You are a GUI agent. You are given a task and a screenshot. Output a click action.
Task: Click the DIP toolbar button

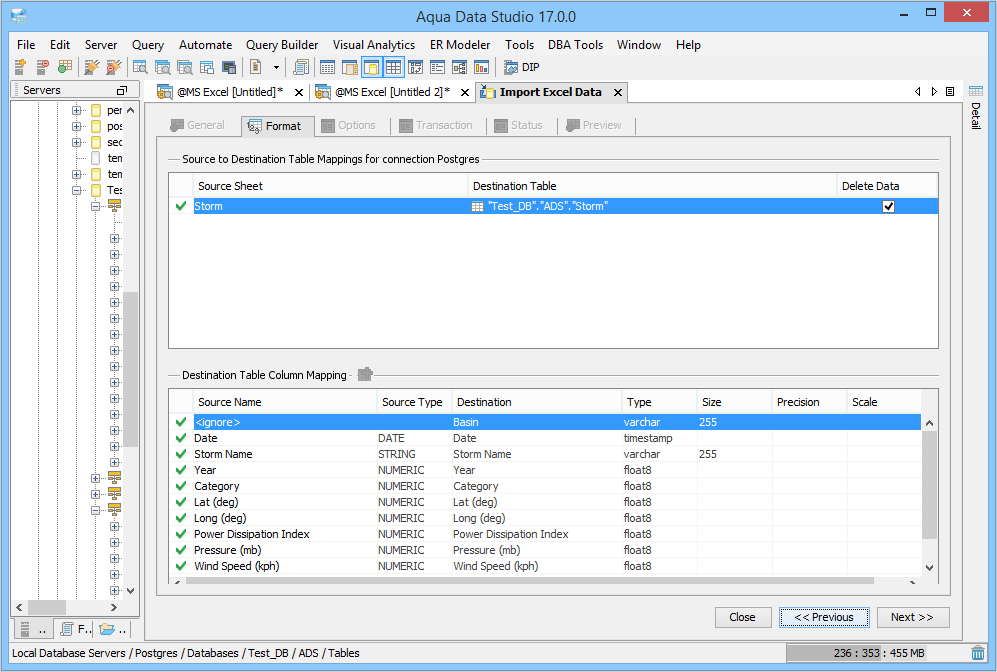click(521, 67)
